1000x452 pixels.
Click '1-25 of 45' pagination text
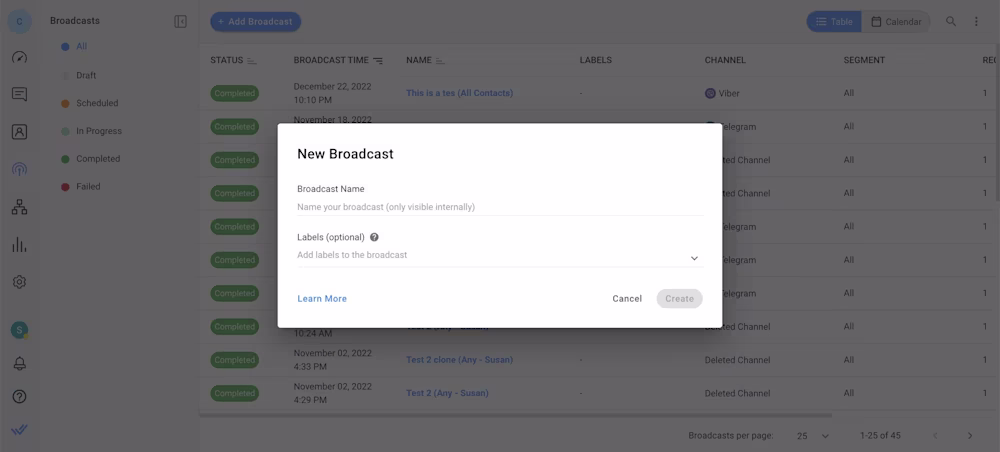coord(880,436)
